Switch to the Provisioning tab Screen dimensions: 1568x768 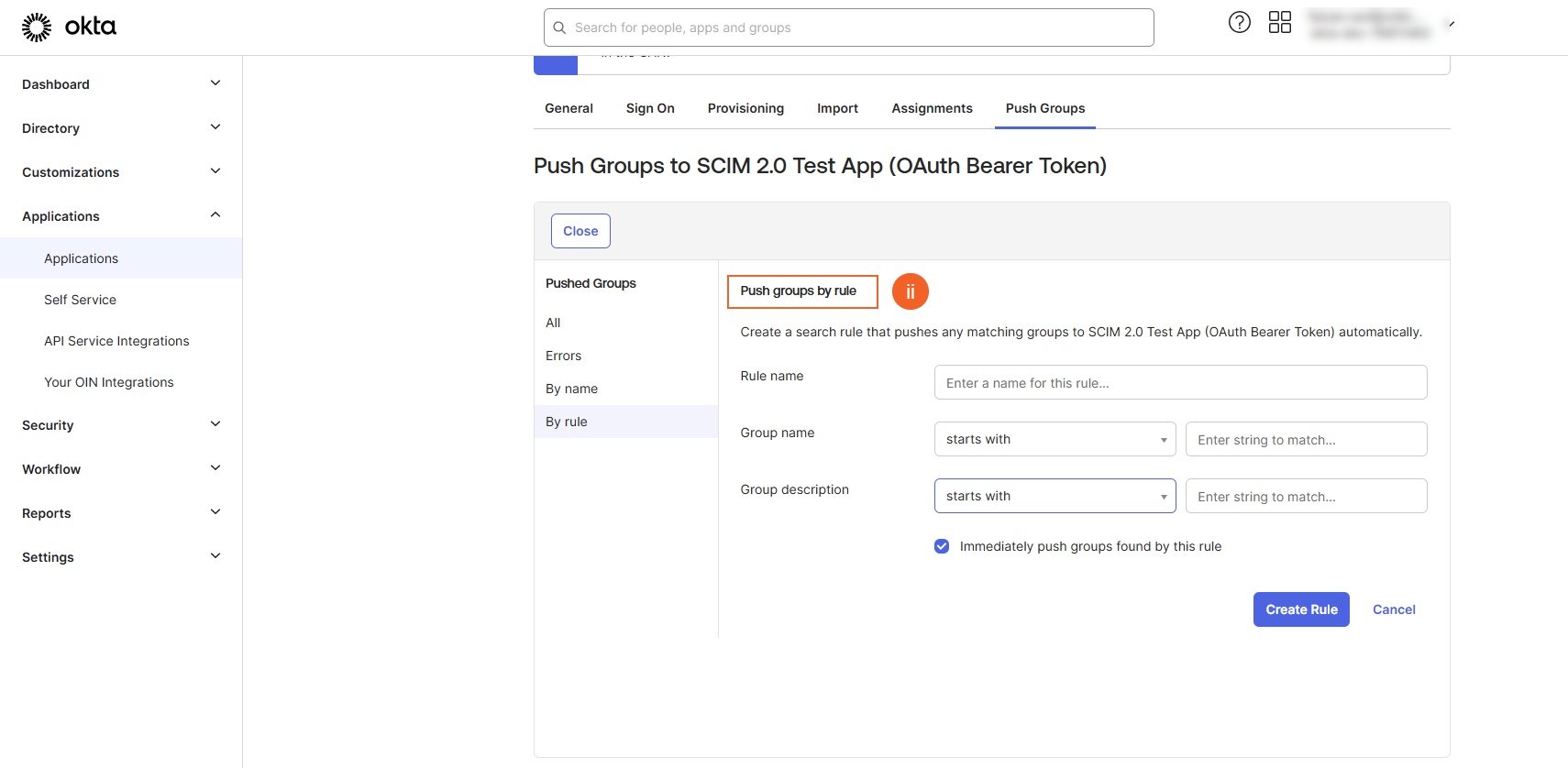tap(745, 108)
